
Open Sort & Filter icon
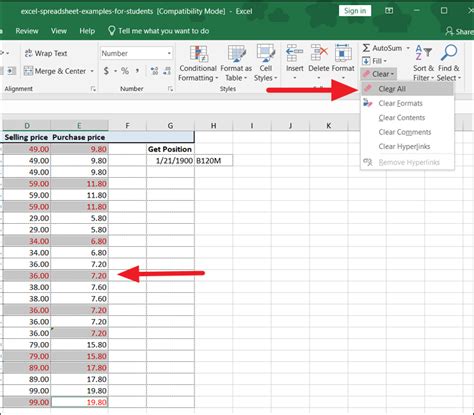(423, 53)
